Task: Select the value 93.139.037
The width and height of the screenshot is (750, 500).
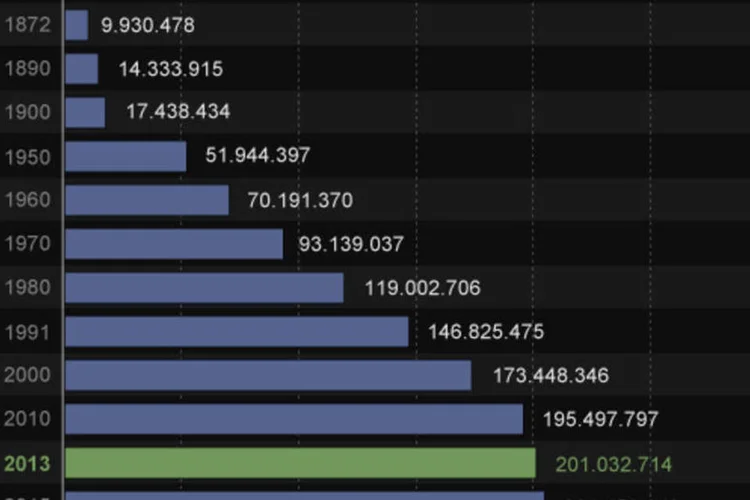Action: (x=351, y=244)
